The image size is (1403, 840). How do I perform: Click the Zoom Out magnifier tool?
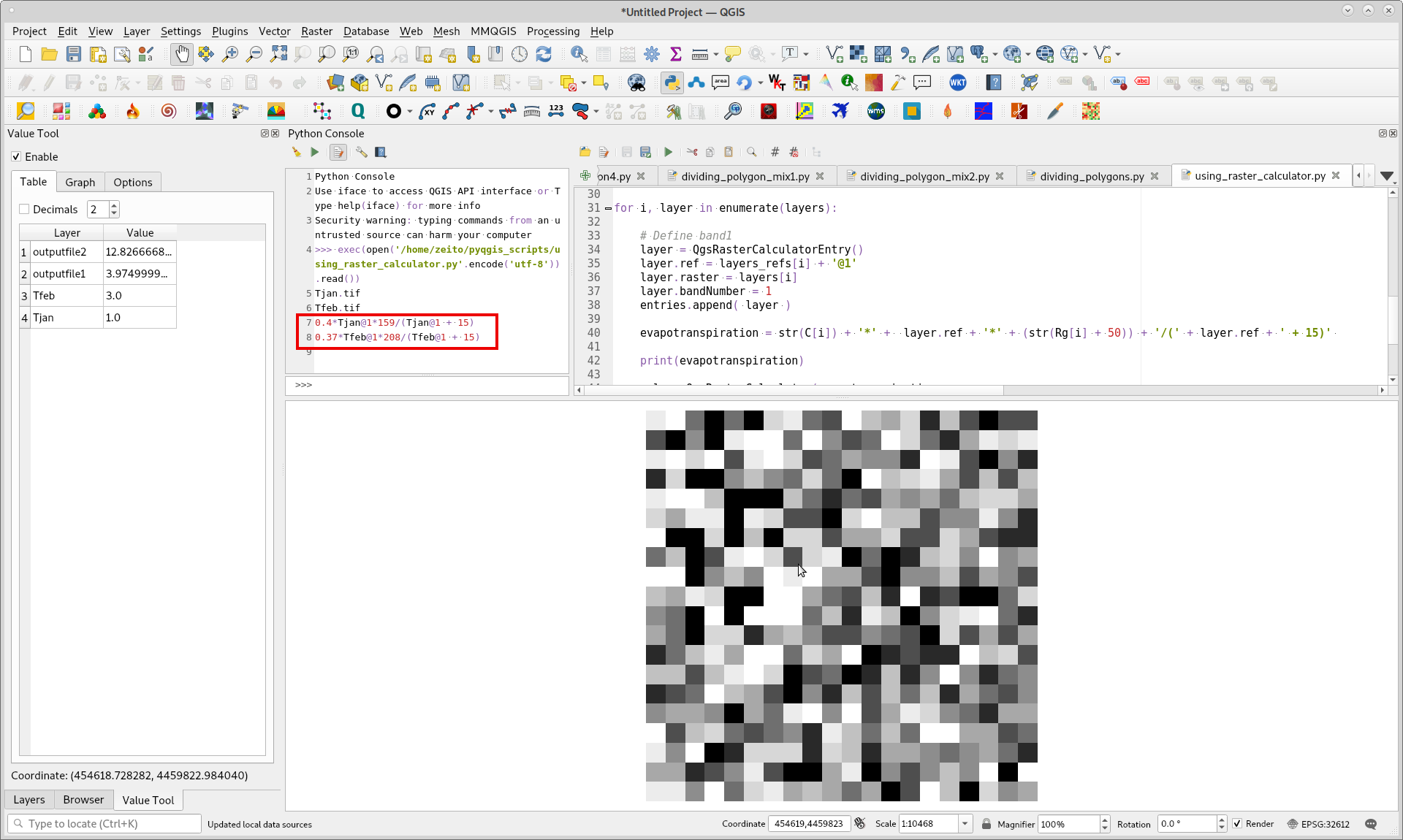254,54
